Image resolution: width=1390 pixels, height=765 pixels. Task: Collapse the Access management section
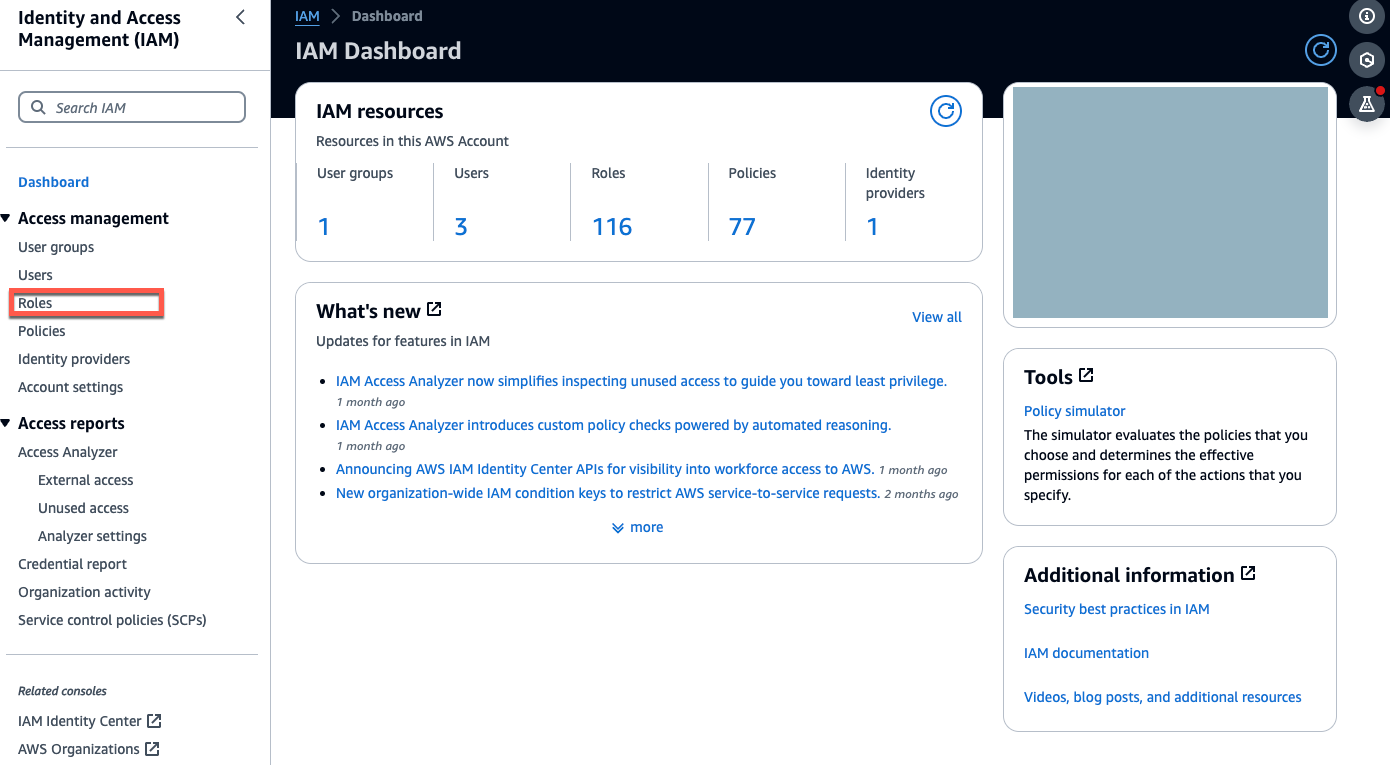8,218
